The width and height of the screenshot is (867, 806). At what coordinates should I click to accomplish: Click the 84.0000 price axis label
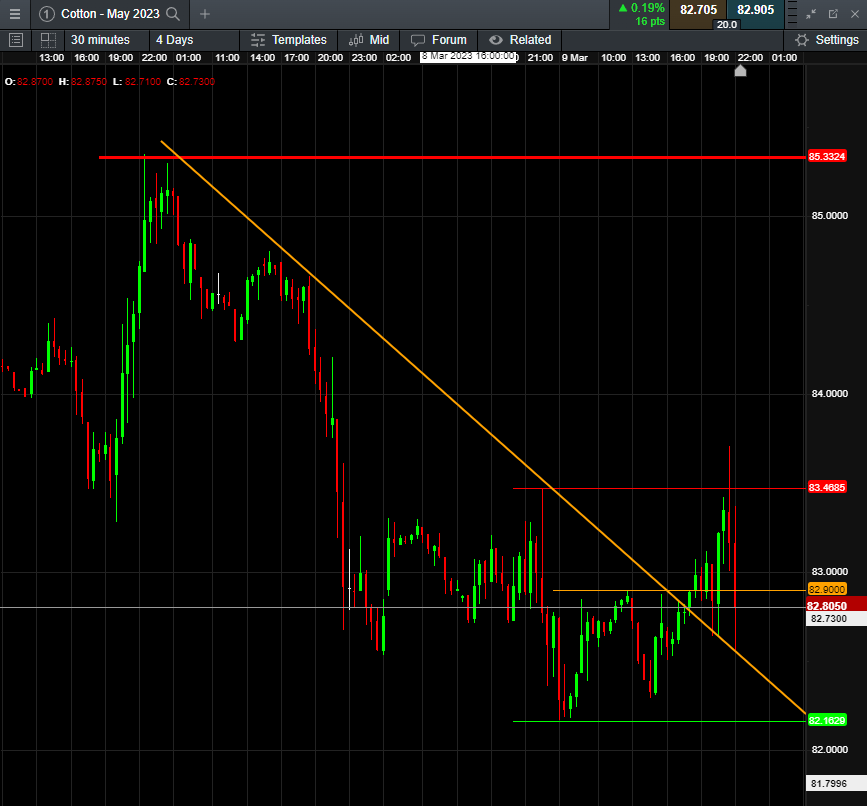point(829,394)
